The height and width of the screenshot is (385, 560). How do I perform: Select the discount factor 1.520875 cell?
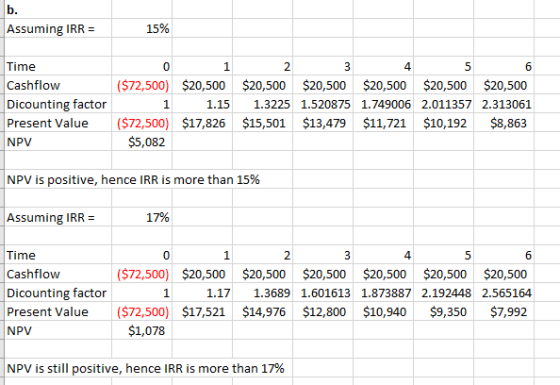point(323,104)
